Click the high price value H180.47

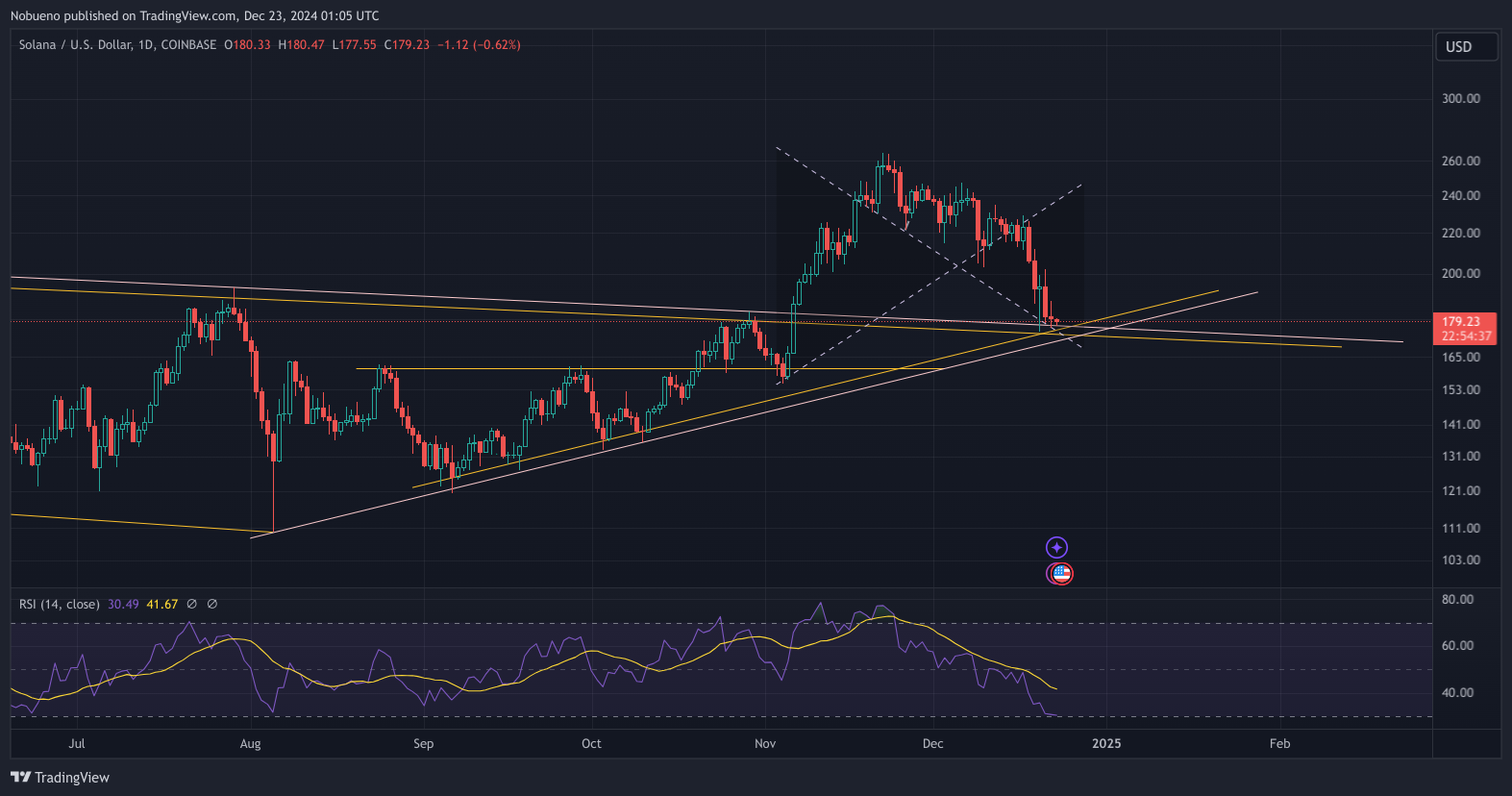pos(302,44)
